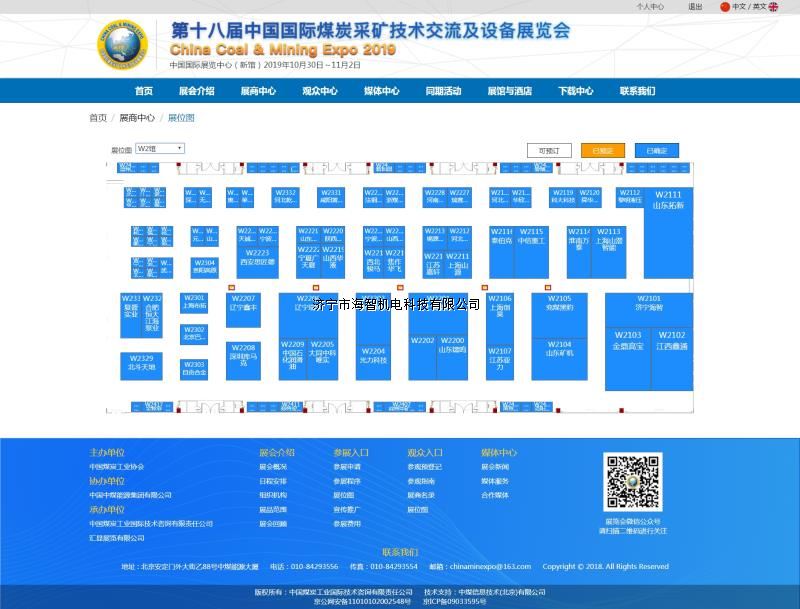
Task: Open 展商中心 in the navigation bar
Action: point(258,91)
